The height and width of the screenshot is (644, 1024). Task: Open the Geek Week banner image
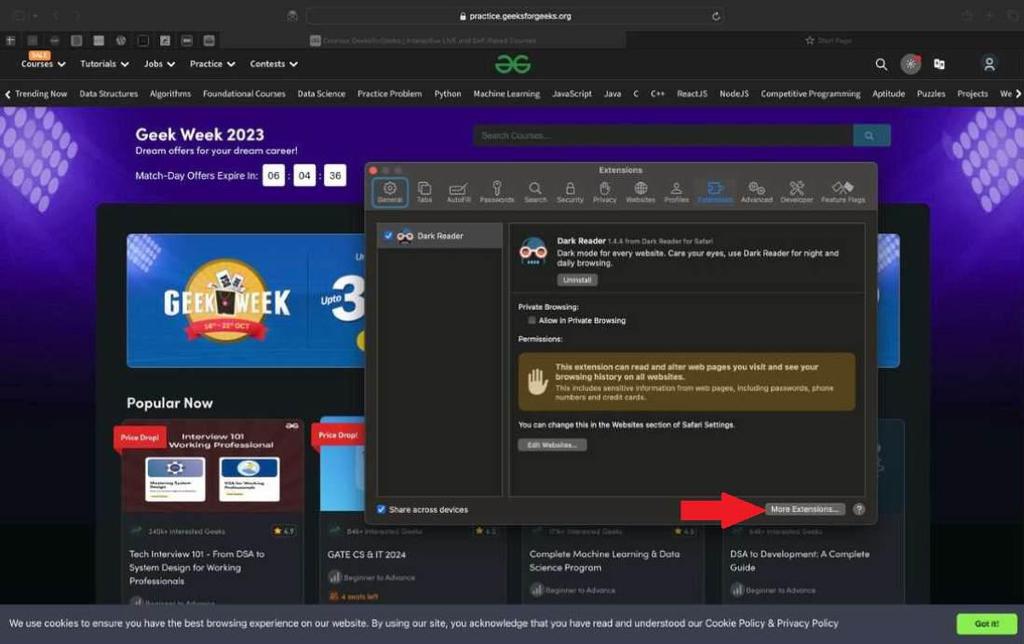(x=246, y=300)
